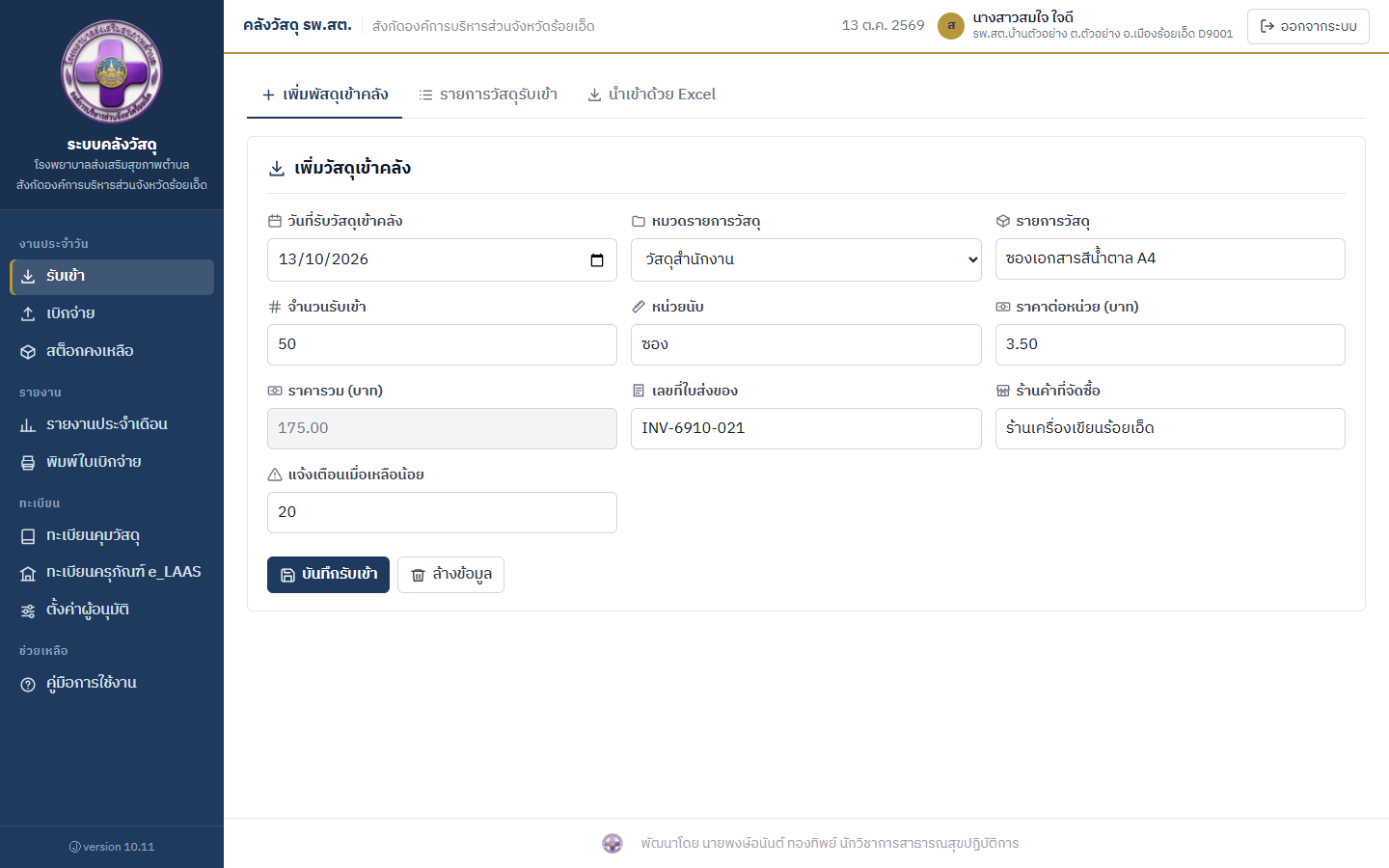The width and height of the screenshot is (1389, 868).
Task: Click the developer logo in page footer
Action: coord(613,844)
